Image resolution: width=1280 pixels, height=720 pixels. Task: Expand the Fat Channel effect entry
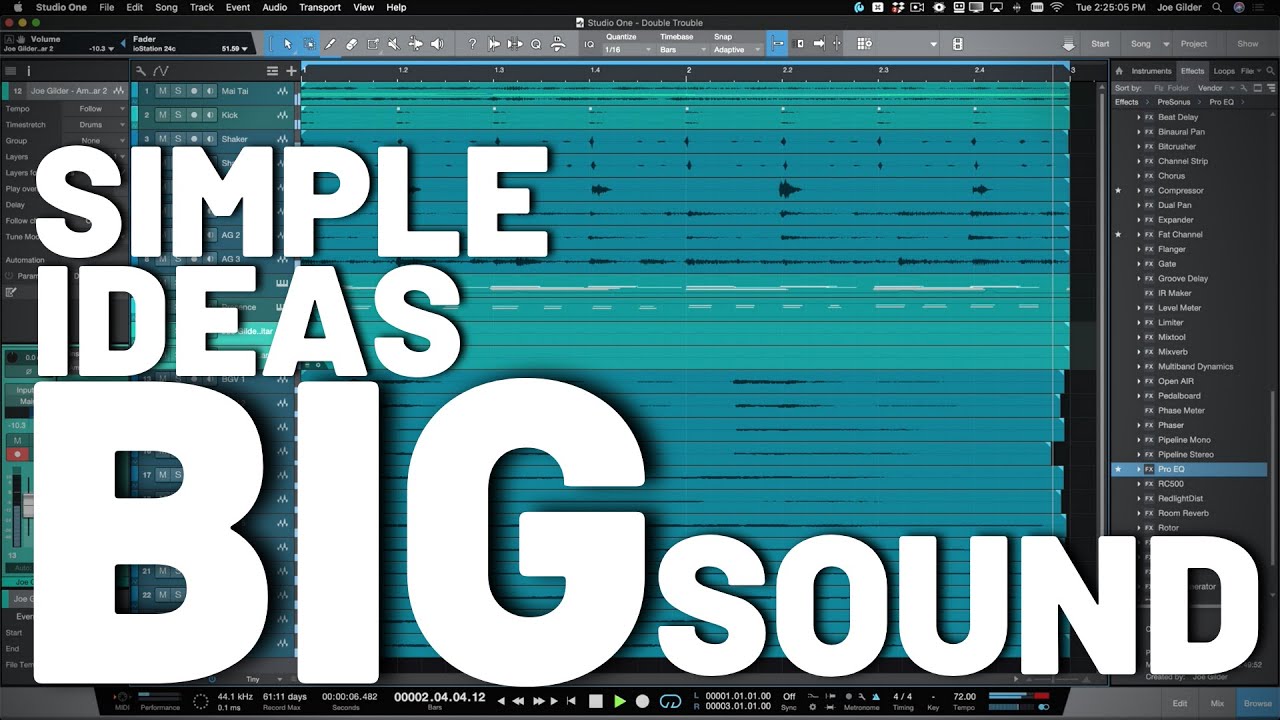pos(1138,234)
